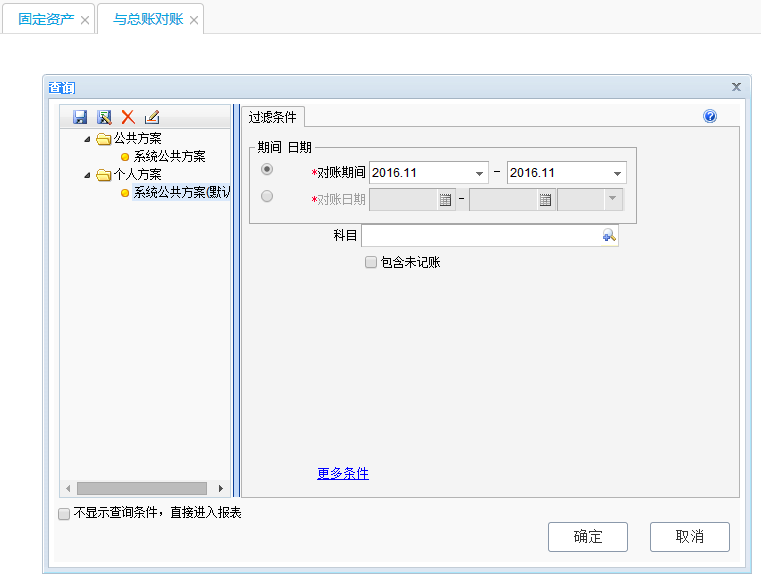
Task: Open calendar for 对账日期 end date
Action: pos(545,200)
